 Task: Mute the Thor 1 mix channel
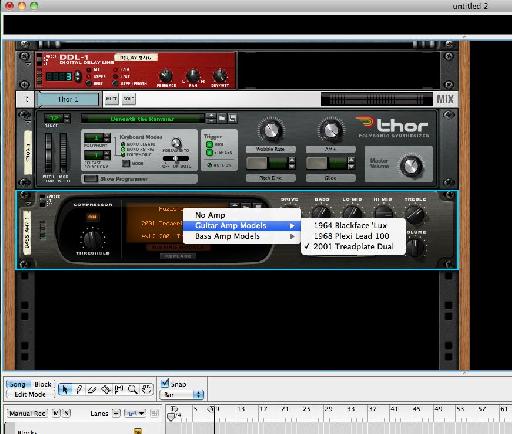click(x=111, y=99)
